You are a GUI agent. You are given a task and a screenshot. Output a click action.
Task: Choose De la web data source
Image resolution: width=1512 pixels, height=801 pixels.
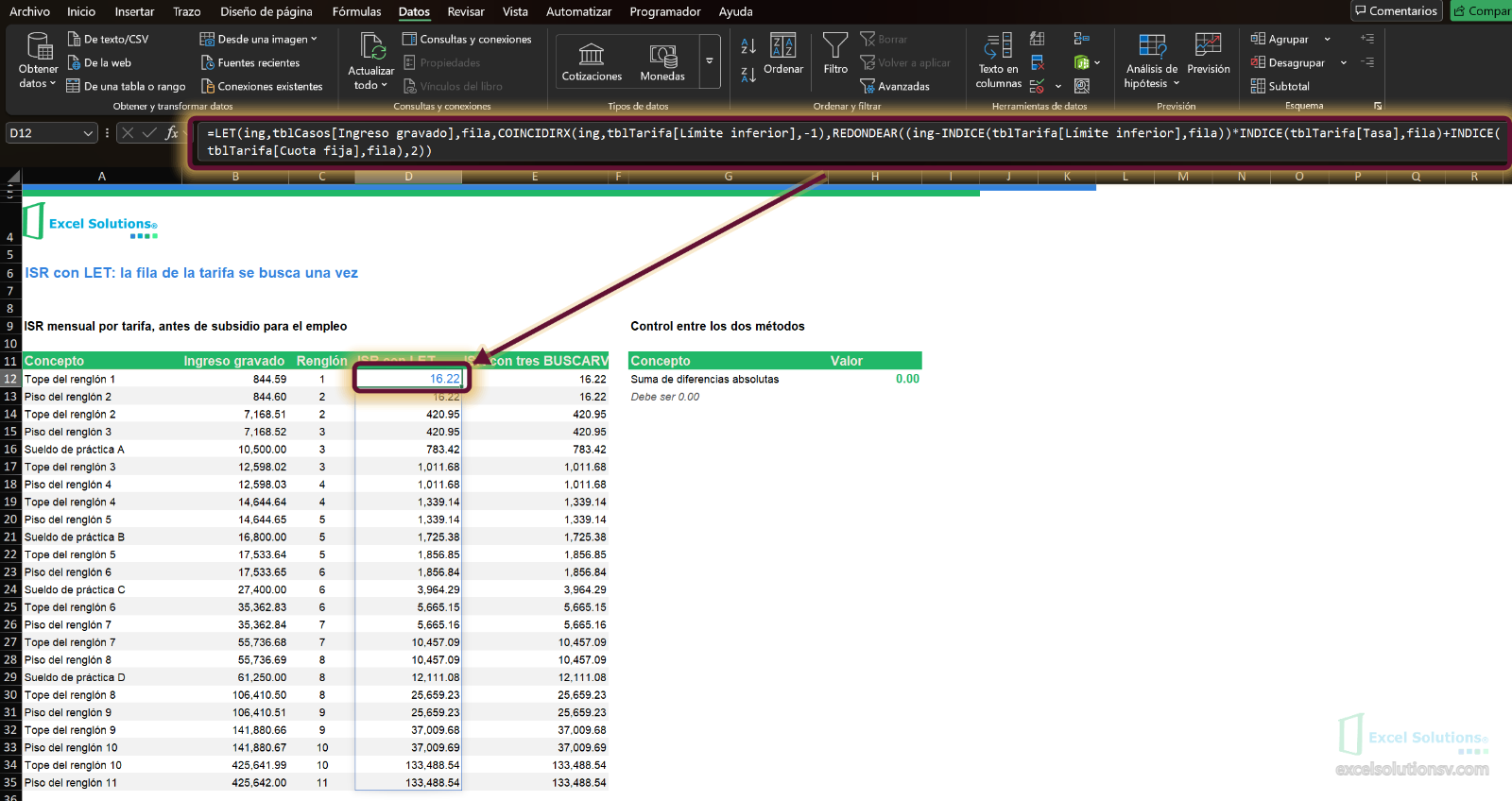(x=99, y=62)
